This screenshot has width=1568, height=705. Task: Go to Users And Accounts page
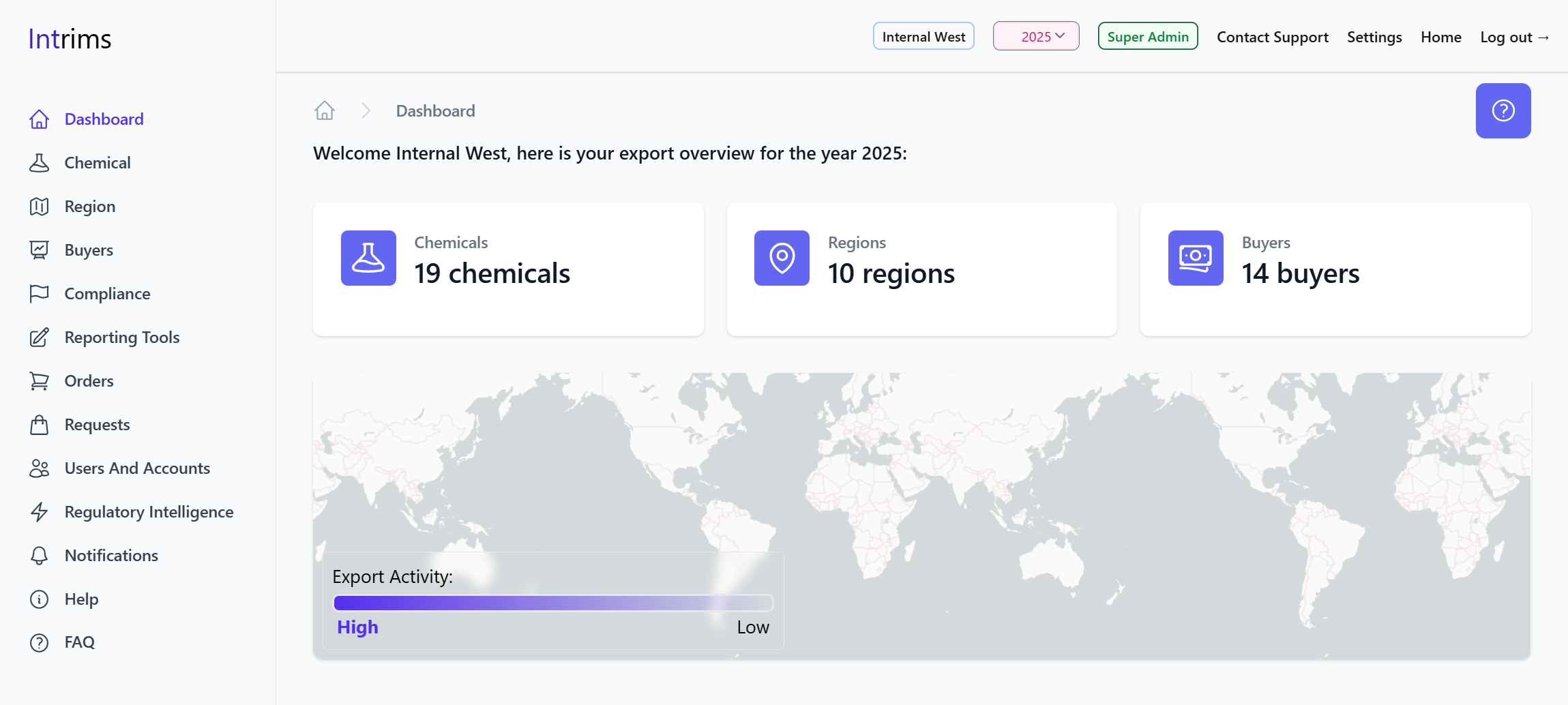point(136,468)
